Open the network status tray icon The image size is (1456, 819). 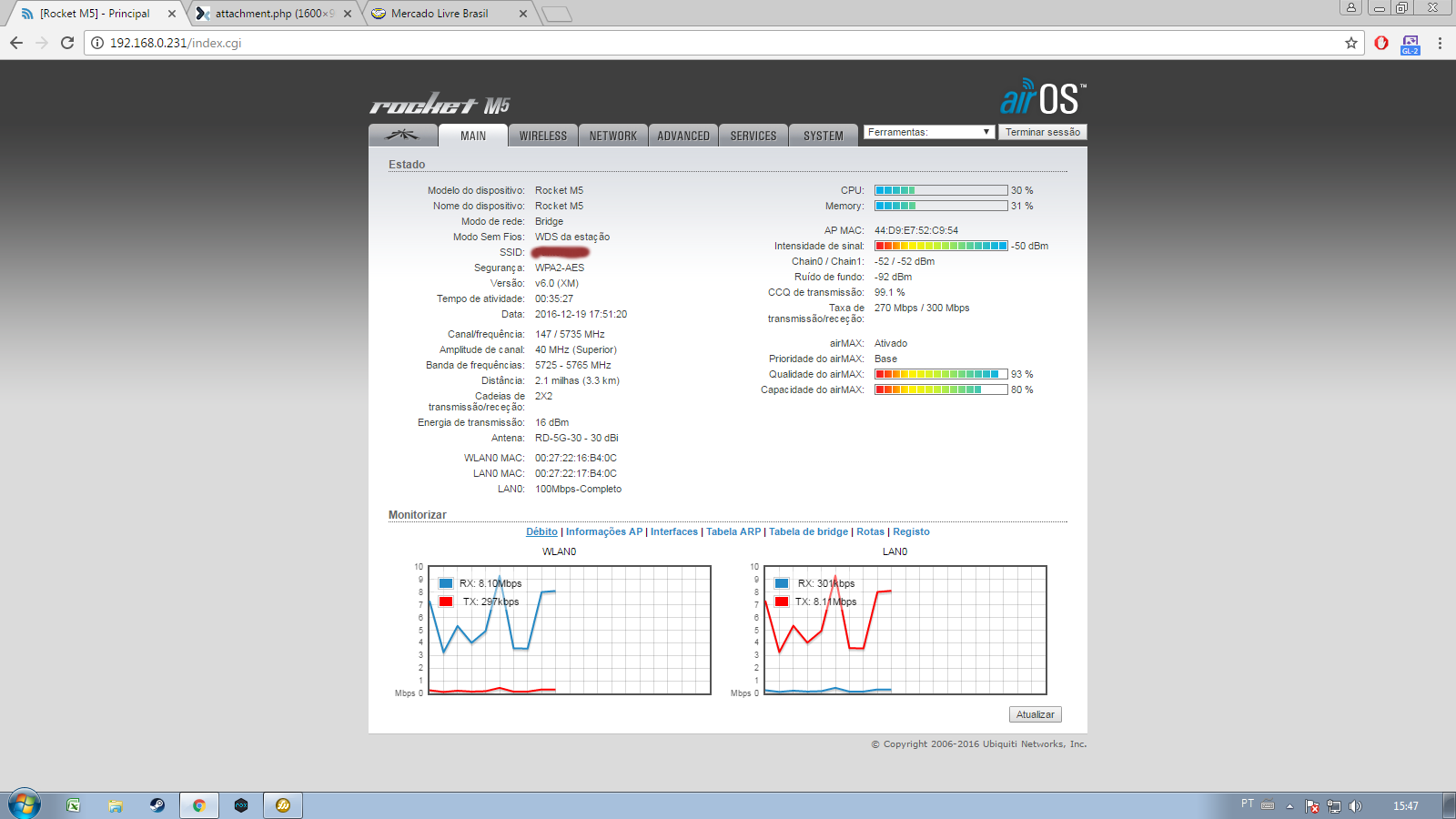1334,805
